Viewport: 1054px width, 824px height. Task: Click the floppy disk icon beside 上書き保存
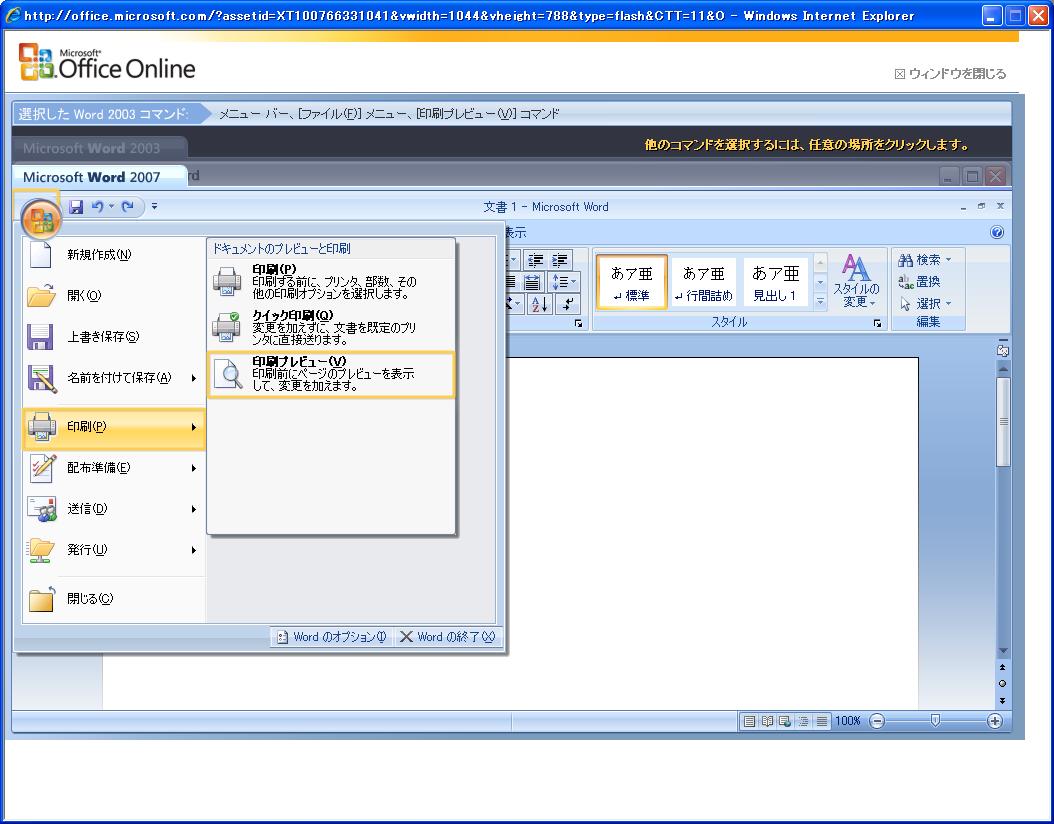pos(40,337)
